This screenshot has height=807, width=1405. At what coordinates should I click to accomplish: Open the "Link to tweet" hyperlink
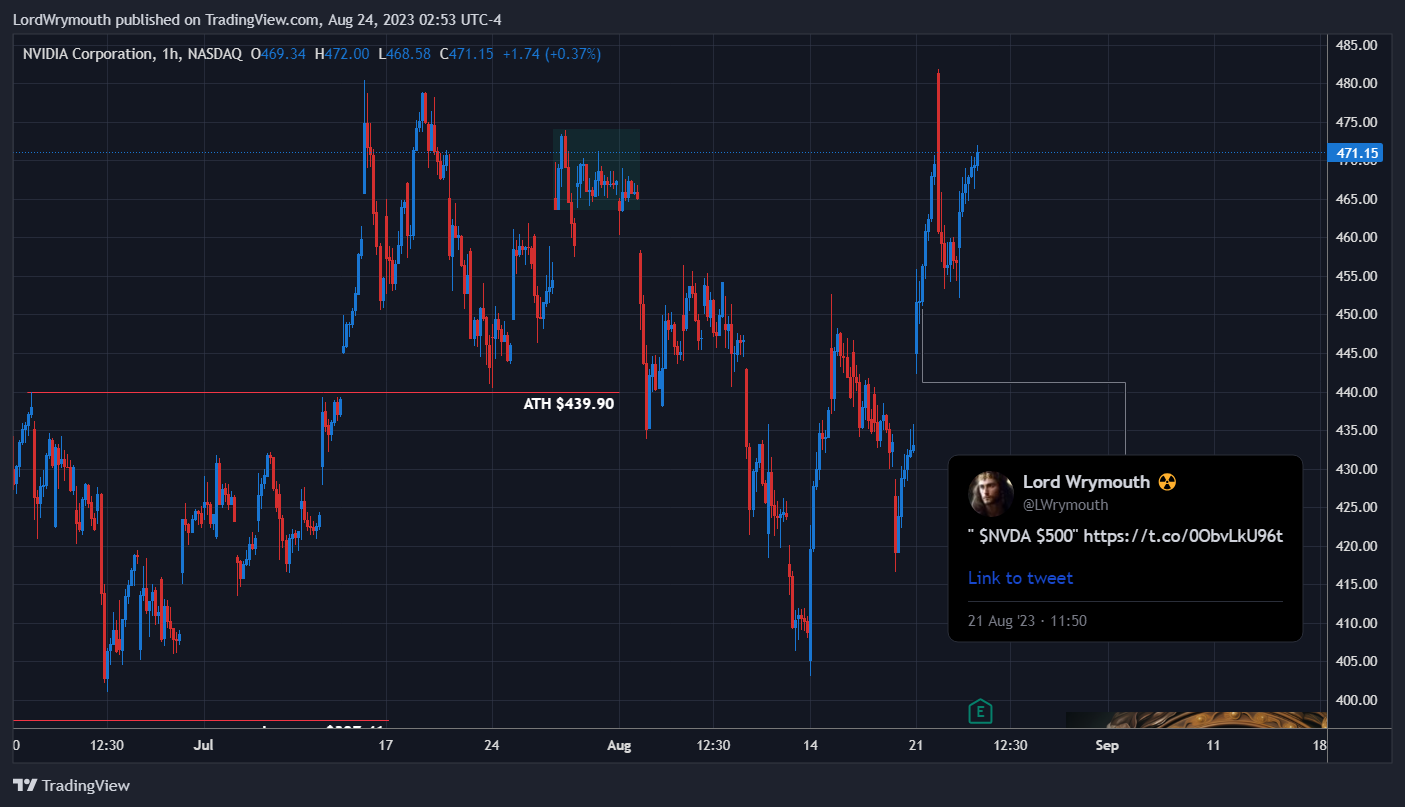click(1020, 578)
